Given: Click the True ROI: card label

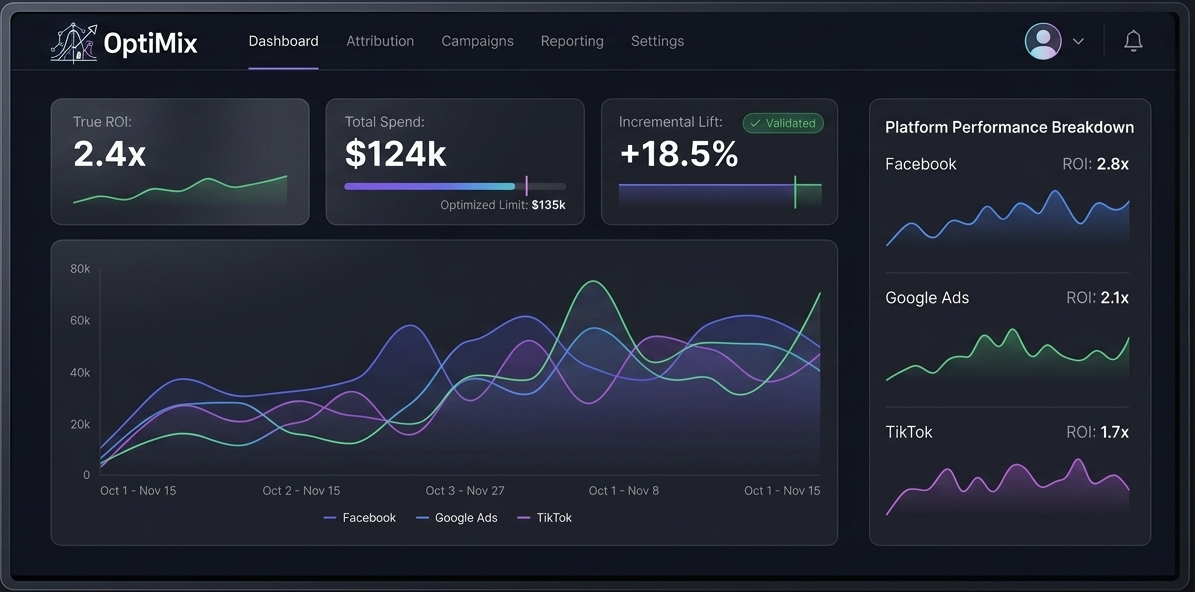Looking at the screenshot, I should 103,121.
